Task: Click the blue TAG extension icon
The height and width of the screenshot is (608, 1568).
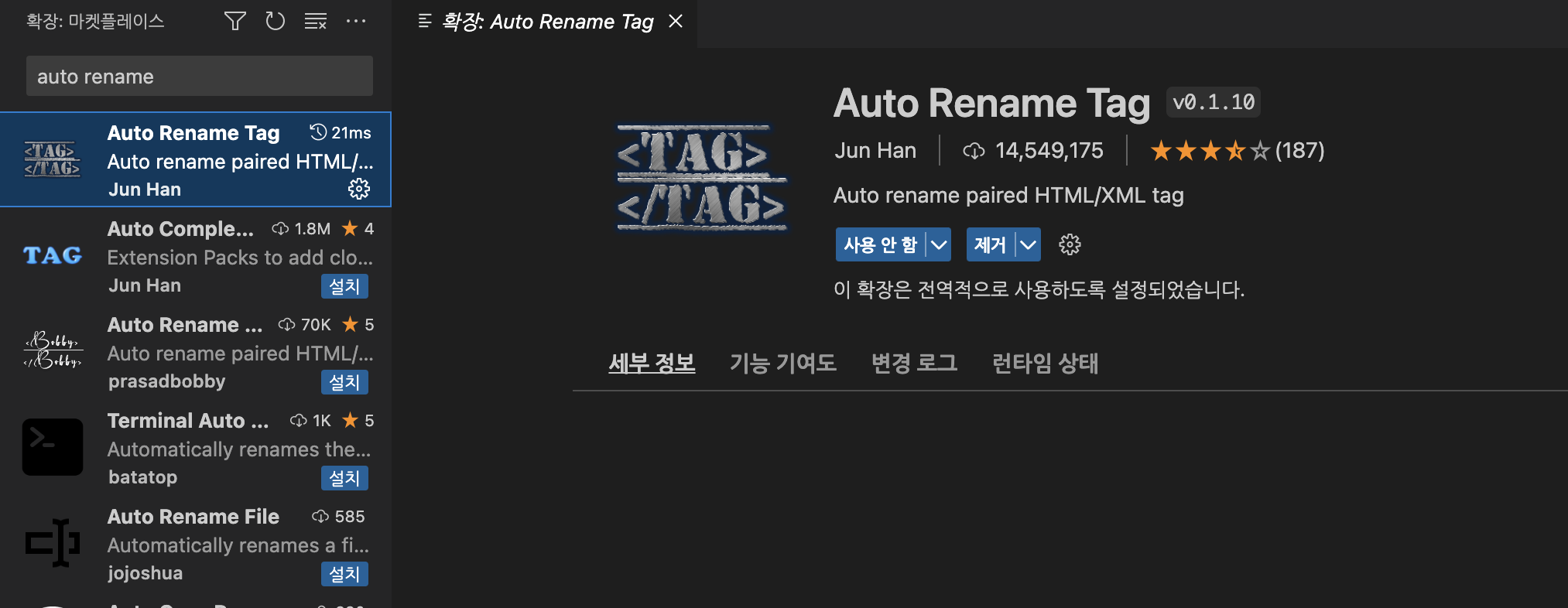Action: [x=53, y=255]
